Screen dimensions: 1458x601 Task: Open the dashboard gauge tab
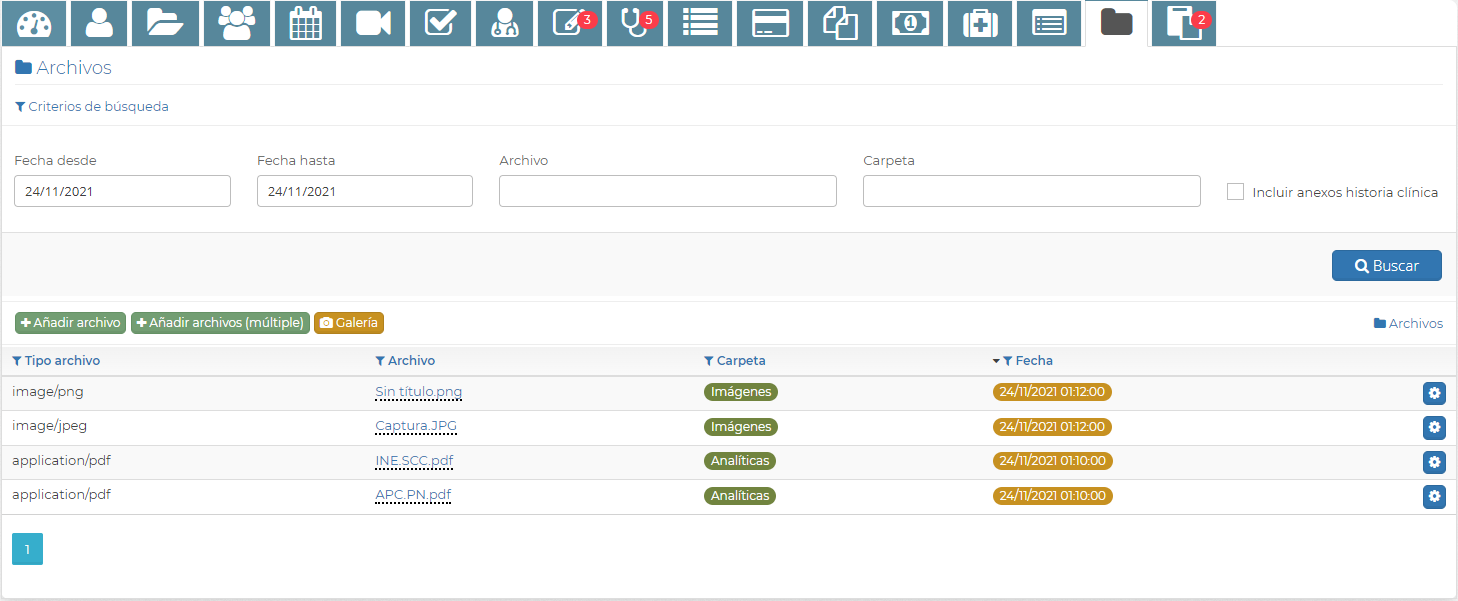[x=33, y=24]
